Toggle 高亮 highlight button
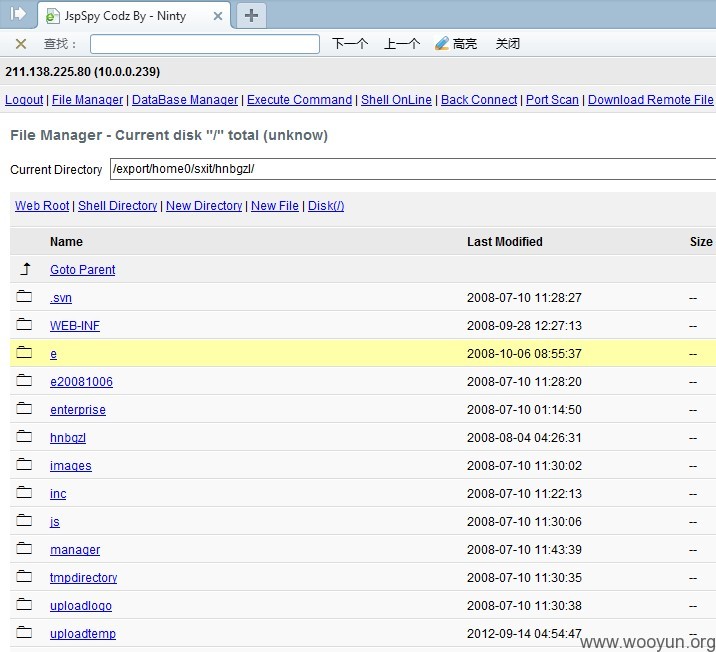Image resolution: width=716 pixels, height=652 pixels. point(456,44)
